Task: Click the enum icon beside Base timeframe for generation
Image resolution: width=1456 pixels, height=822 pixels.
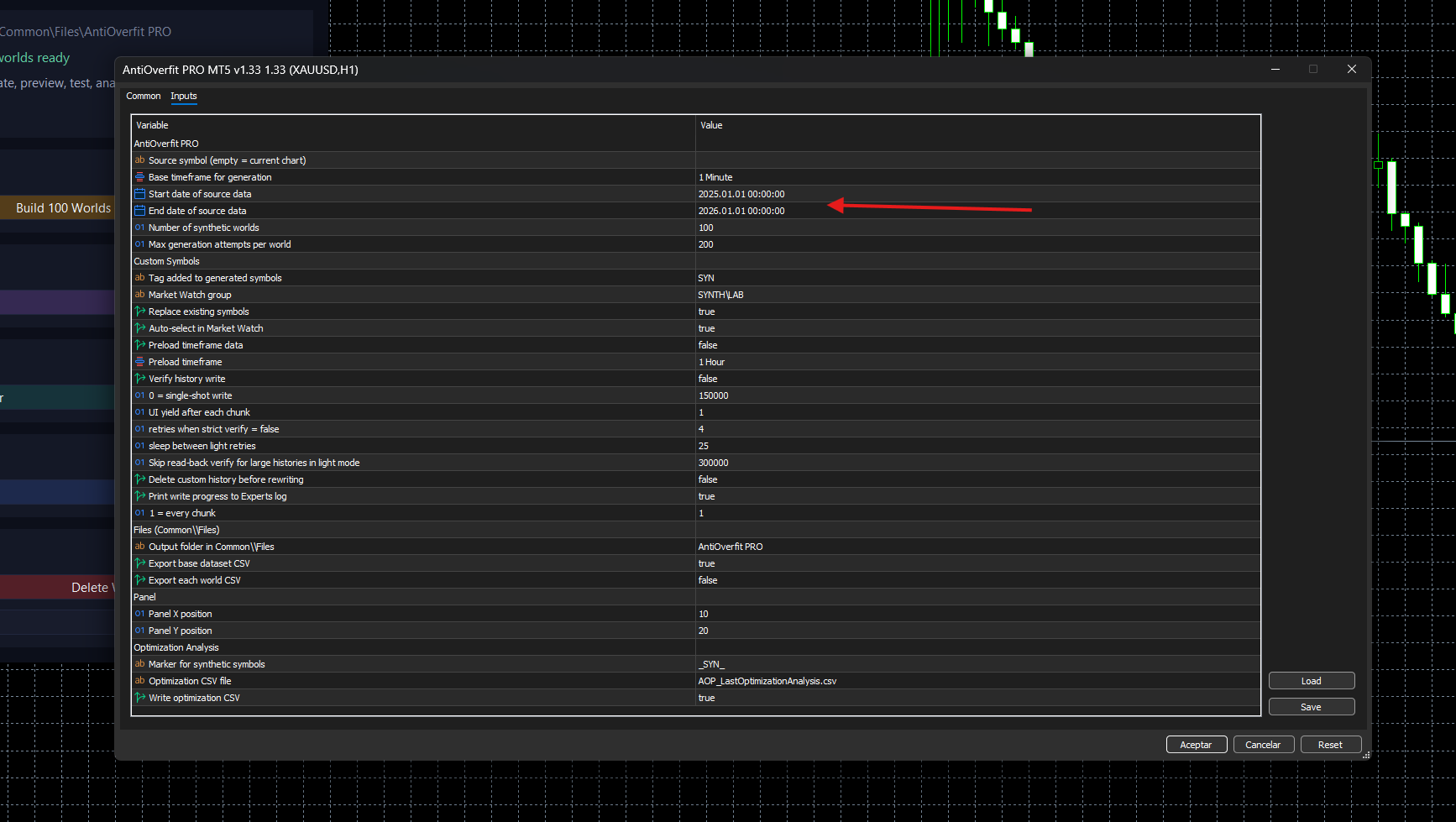Action: click(x=139, y=177)
